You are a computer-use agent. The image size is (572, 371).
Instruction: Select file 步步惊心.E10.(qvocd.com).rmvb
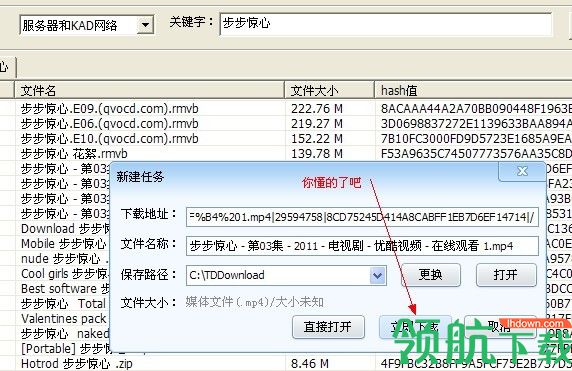coord(109,139)
